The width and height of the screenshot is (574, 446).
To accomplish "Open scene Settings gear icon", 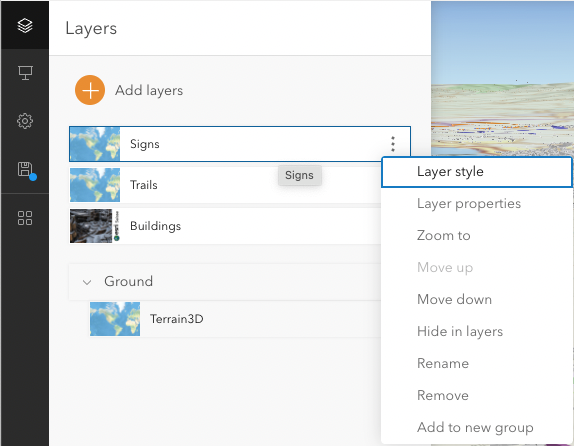I will [x=25, y=121].
